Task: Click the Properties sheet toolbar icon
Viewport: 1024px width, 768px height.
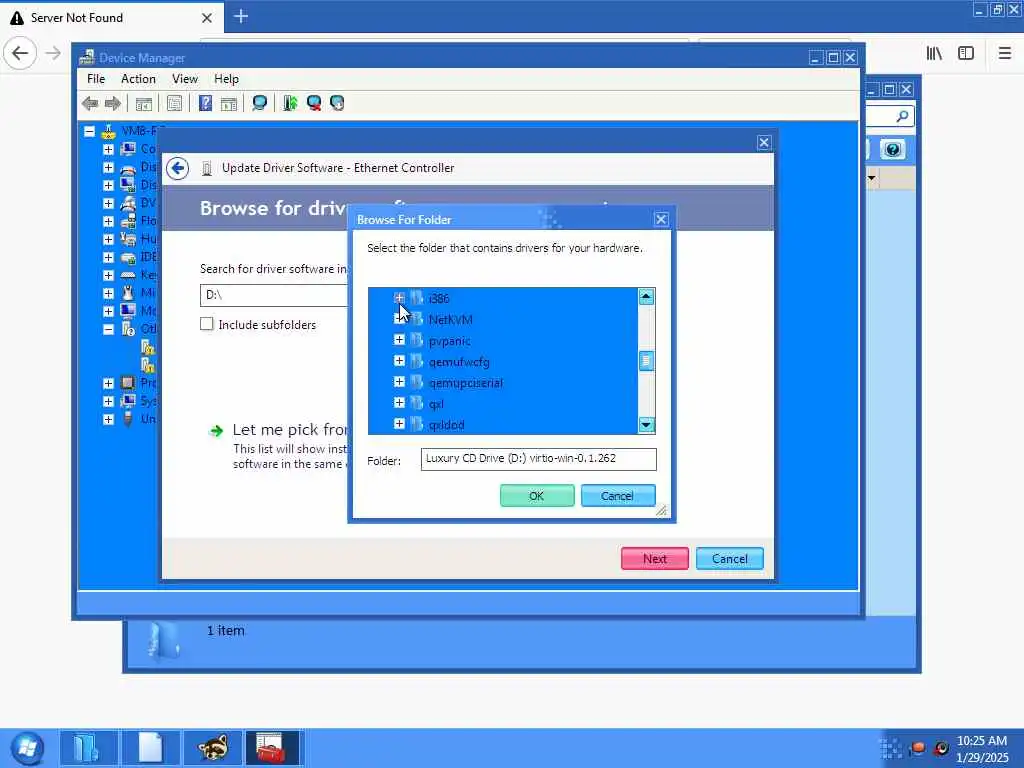Action: [174, 103]
